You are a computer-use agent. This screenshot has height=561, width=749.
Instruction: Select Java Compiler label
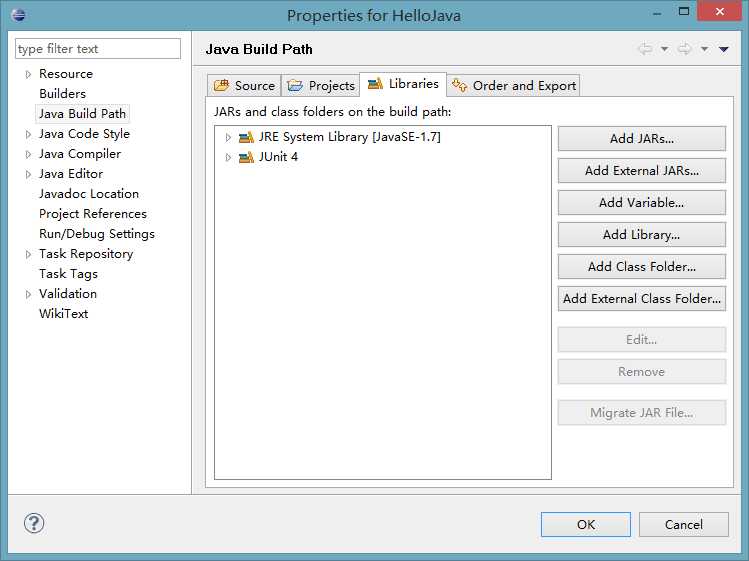point(80,154)
